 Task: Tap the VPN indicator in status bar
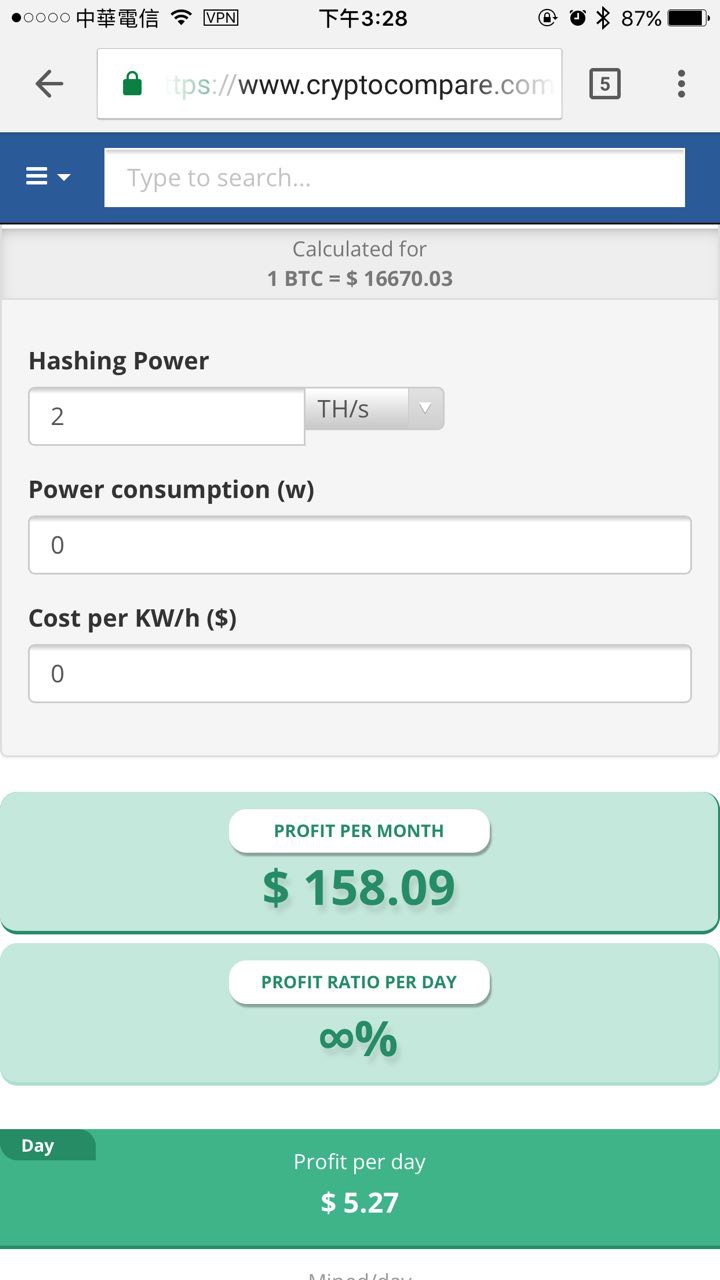click(220, 18)
